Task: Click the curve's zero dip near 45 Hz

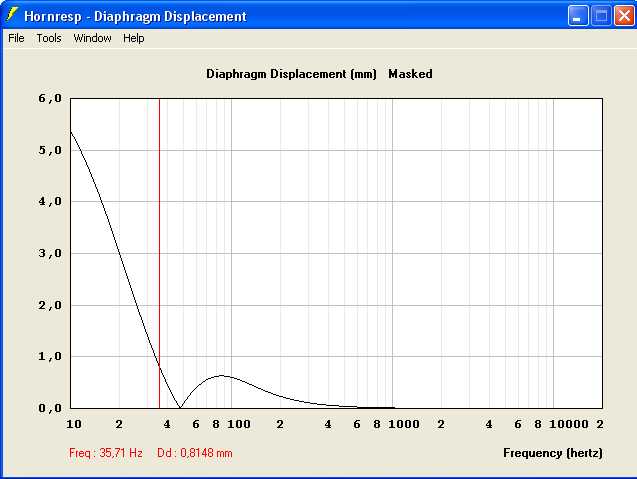Action: (180, 407)
